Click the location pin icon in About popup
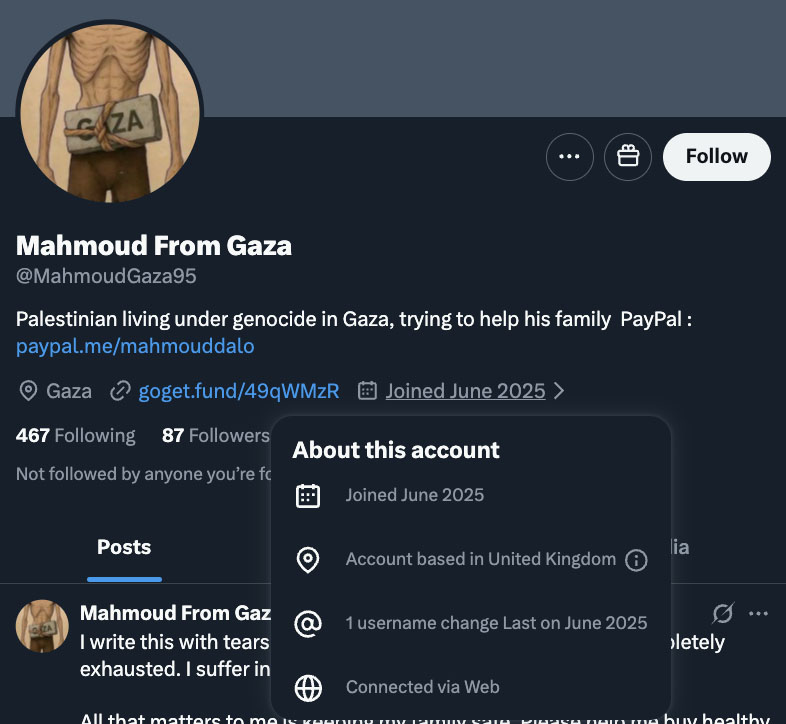The height and width of the screenshot is (724, 786). coord(308,560)
